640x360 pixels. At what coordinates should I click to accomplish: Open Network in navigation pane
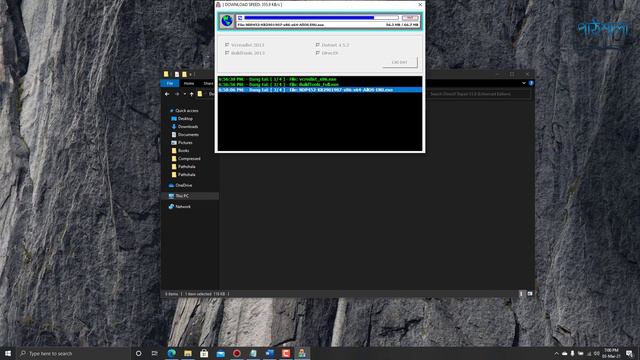[x=182, y=207]
